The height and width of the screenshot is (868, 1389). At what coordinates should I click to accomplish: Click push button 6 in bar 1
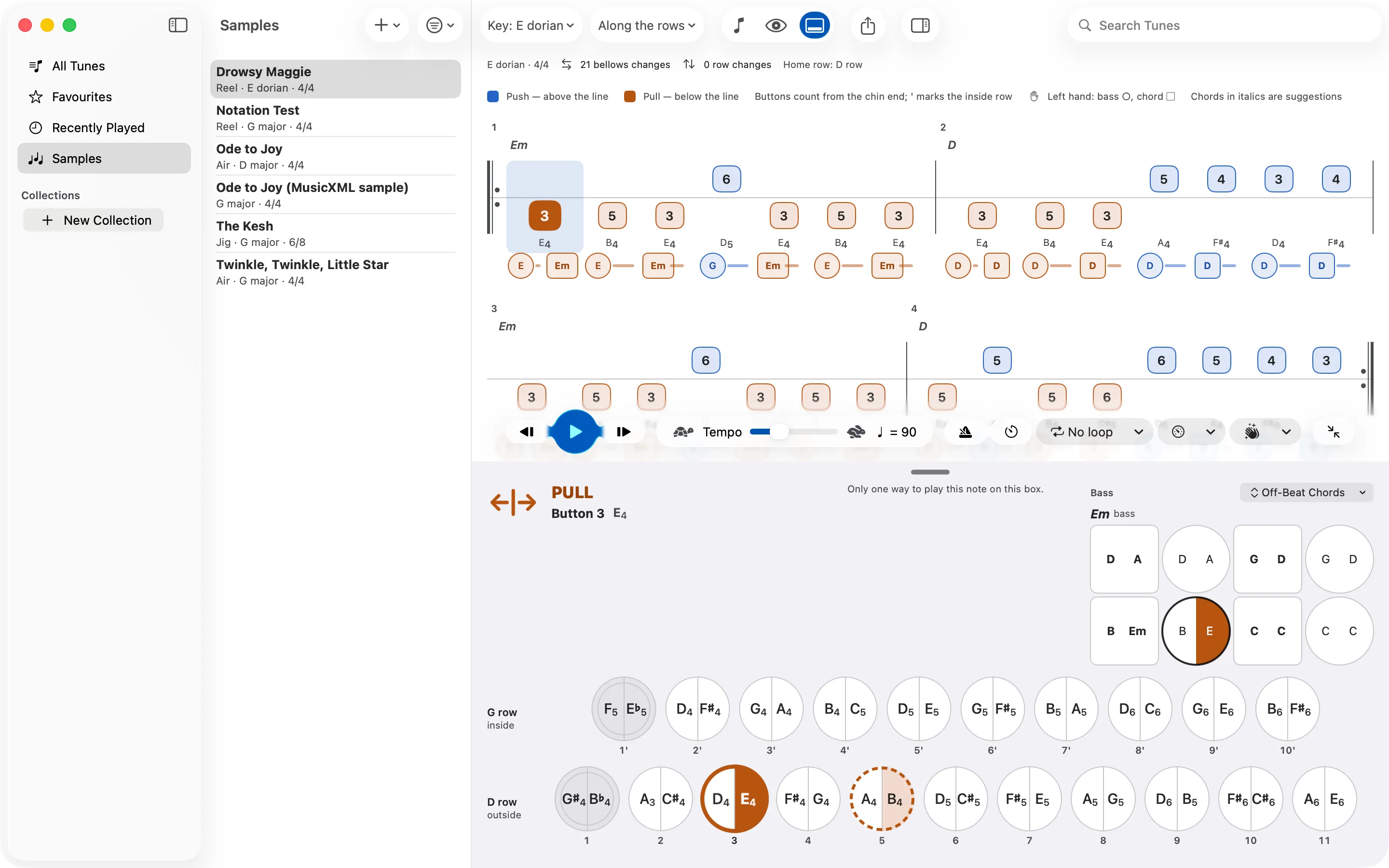pos(726,179)
